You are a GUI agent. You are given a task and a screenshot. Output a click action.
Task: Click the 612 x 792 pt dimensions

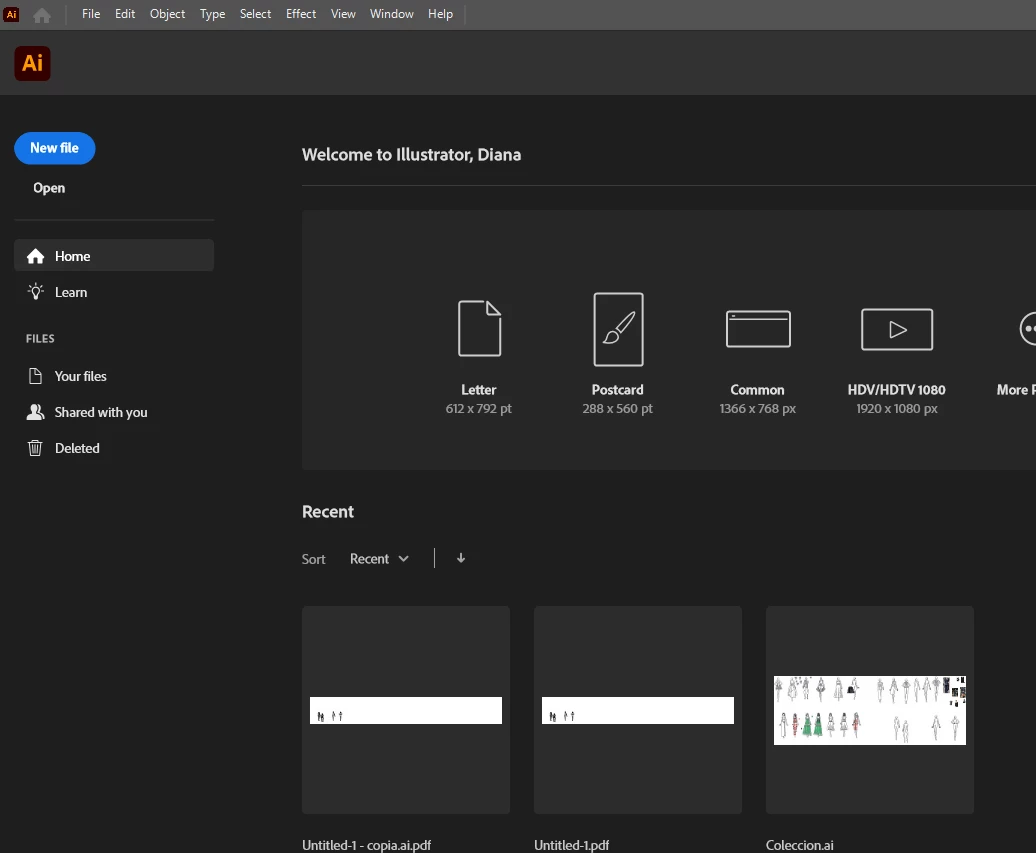click(x=478, y=408)
